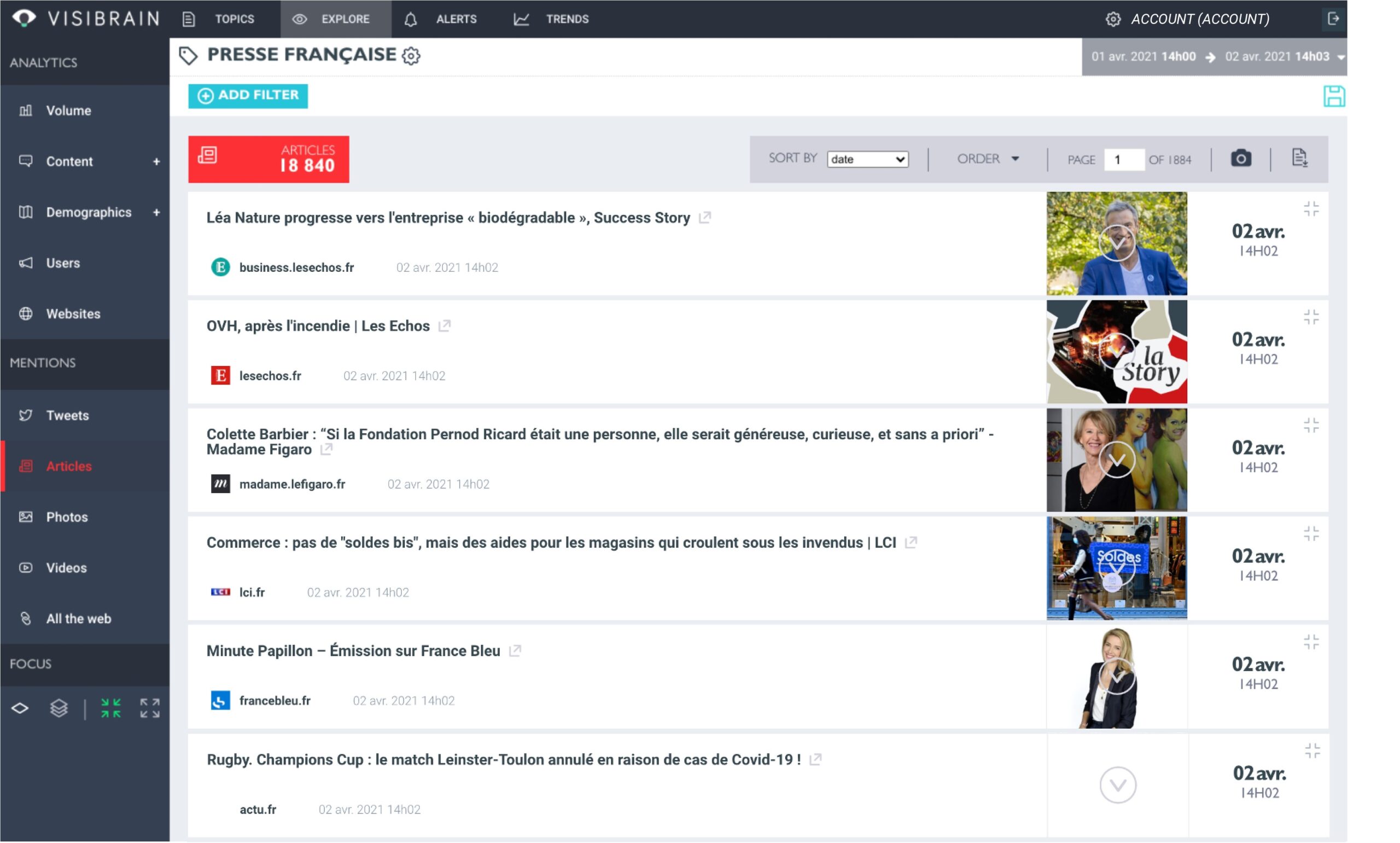Click the topic tag icon
Screen dimensions: 1400x843
pyautogui.click(x=188, y=56)
